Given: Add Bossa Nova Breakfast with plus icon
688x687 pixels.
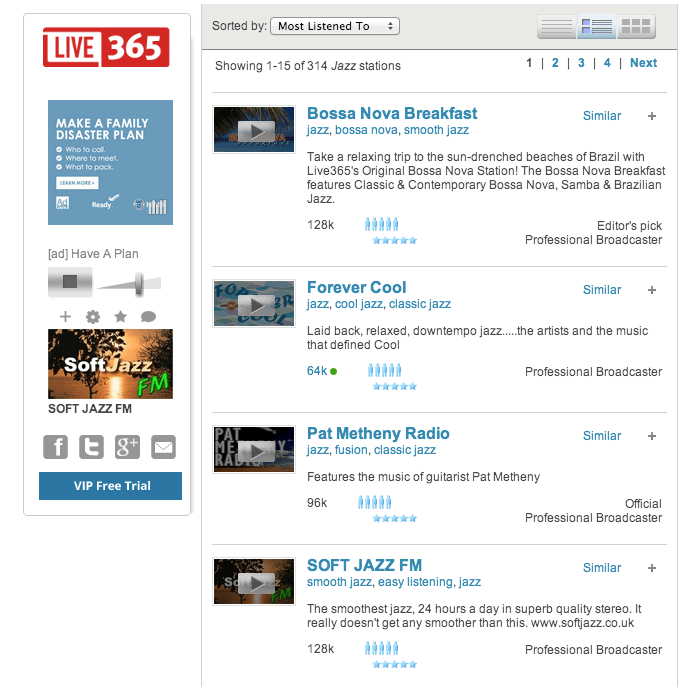Looking at the screenshot, I should click(652, 116).
